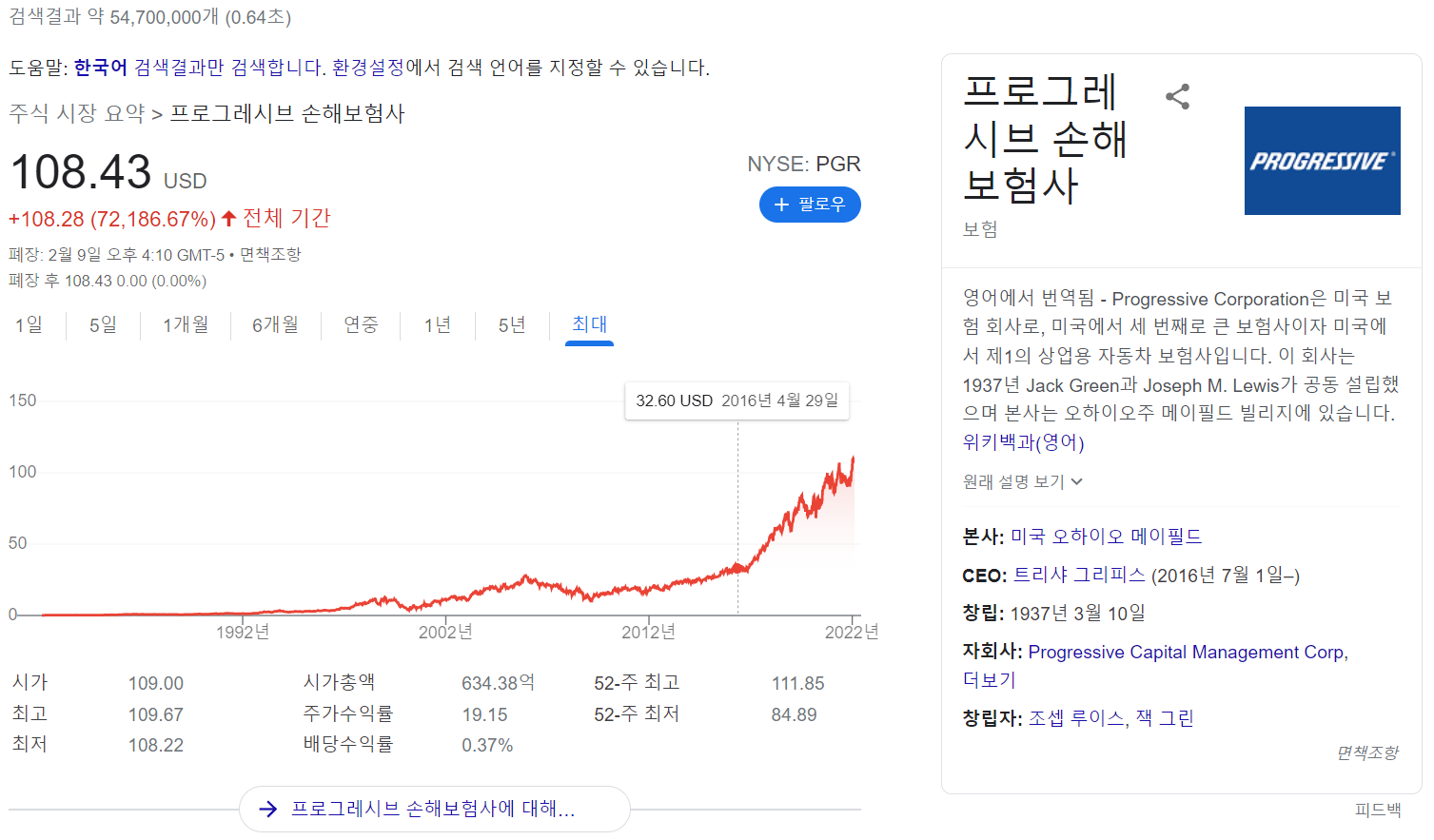Click the share icon beside the company title
This screenshot has height=840, width=1434.
tap(1177, 97)
